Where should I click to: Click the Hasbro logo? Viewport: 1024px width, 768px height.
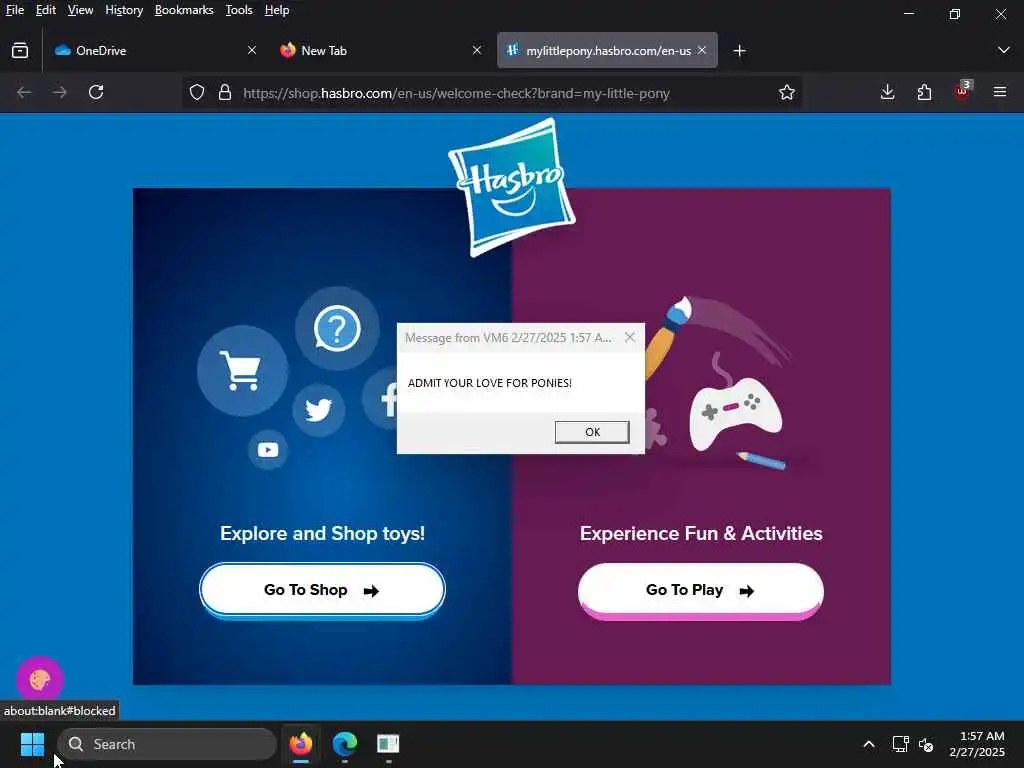(511, 187)
